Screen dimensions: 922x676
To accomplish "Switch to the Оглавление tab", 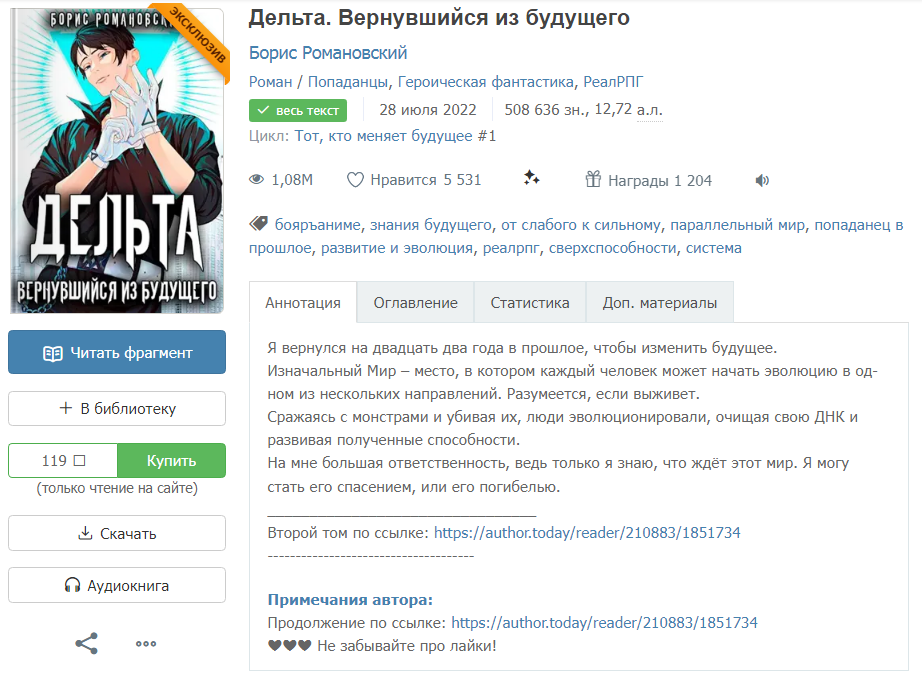I will 415,303.
